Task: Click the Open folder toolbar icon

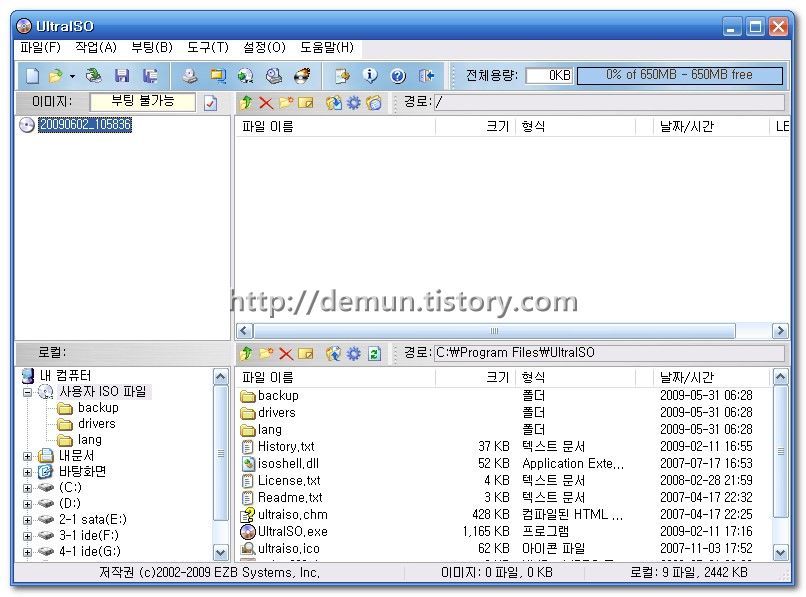Action: click(x=56, y=75)
